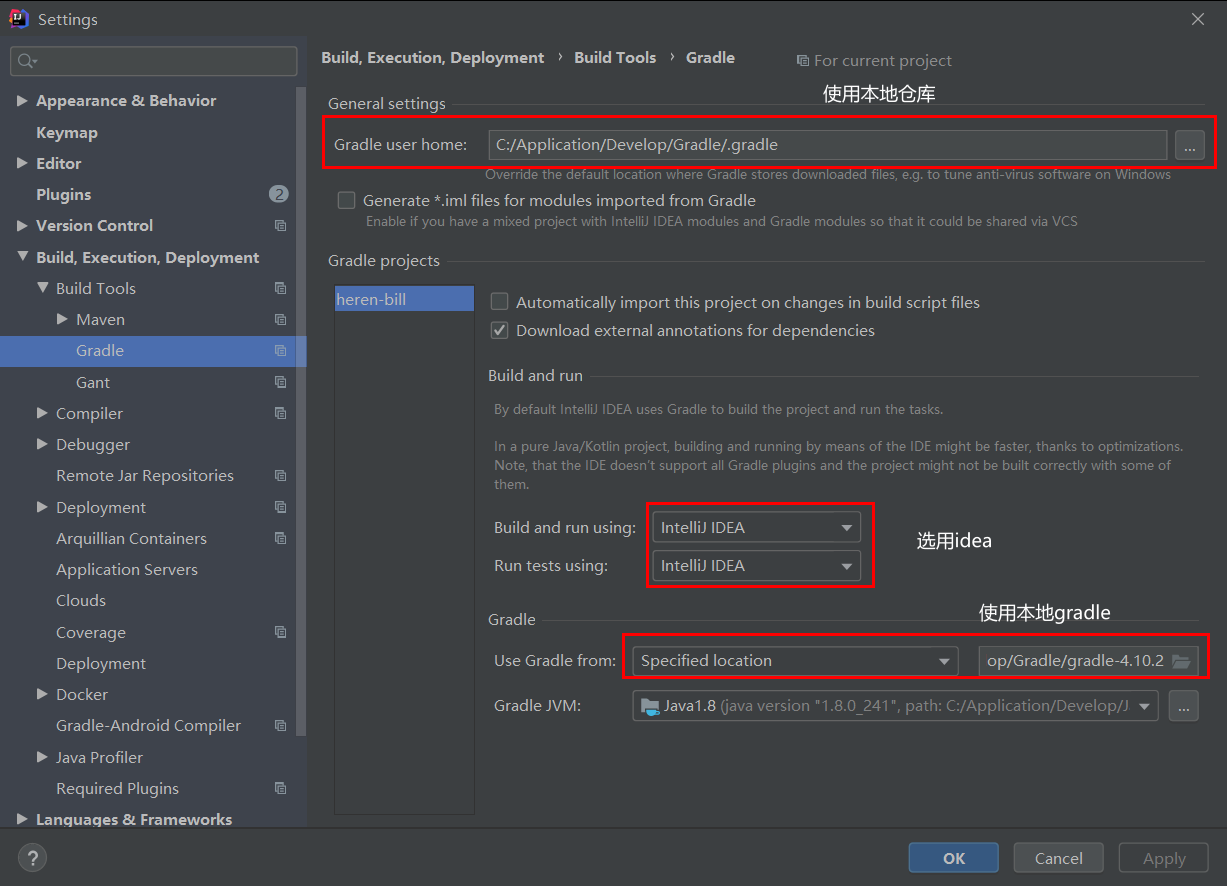The height and width of the screenshot is (886, 1227).
Task: Select Arquillian Containers settings page
Action: [131, 538]
